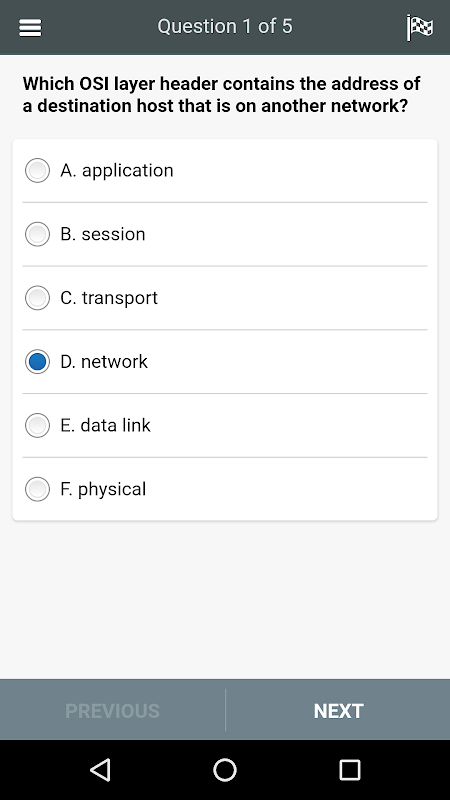Tap the checkered flag icon
Screen dimensions: 450x800
click(x=420, y=28)
